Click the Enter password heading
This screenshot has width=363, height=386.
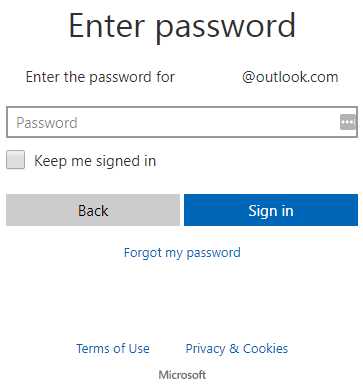tap(182, 26)
